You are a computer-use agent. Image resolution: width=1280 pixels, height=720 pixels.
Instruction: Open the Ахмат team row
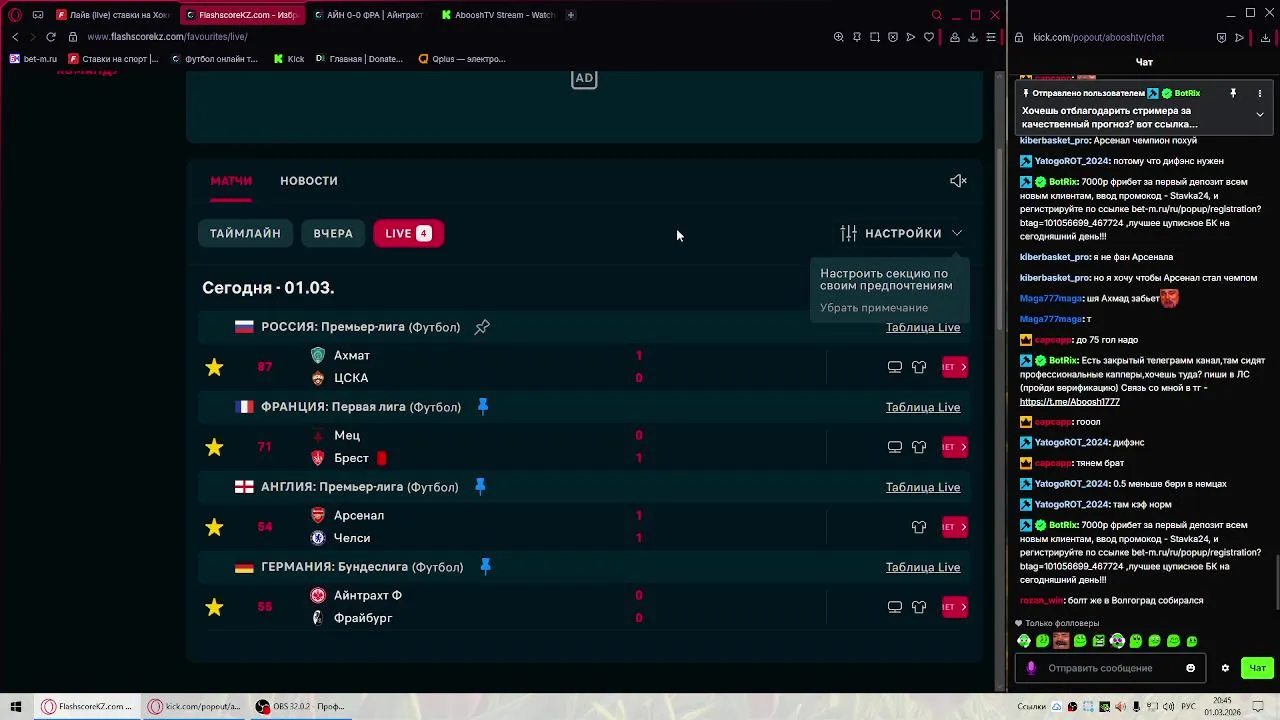point(351,355)
